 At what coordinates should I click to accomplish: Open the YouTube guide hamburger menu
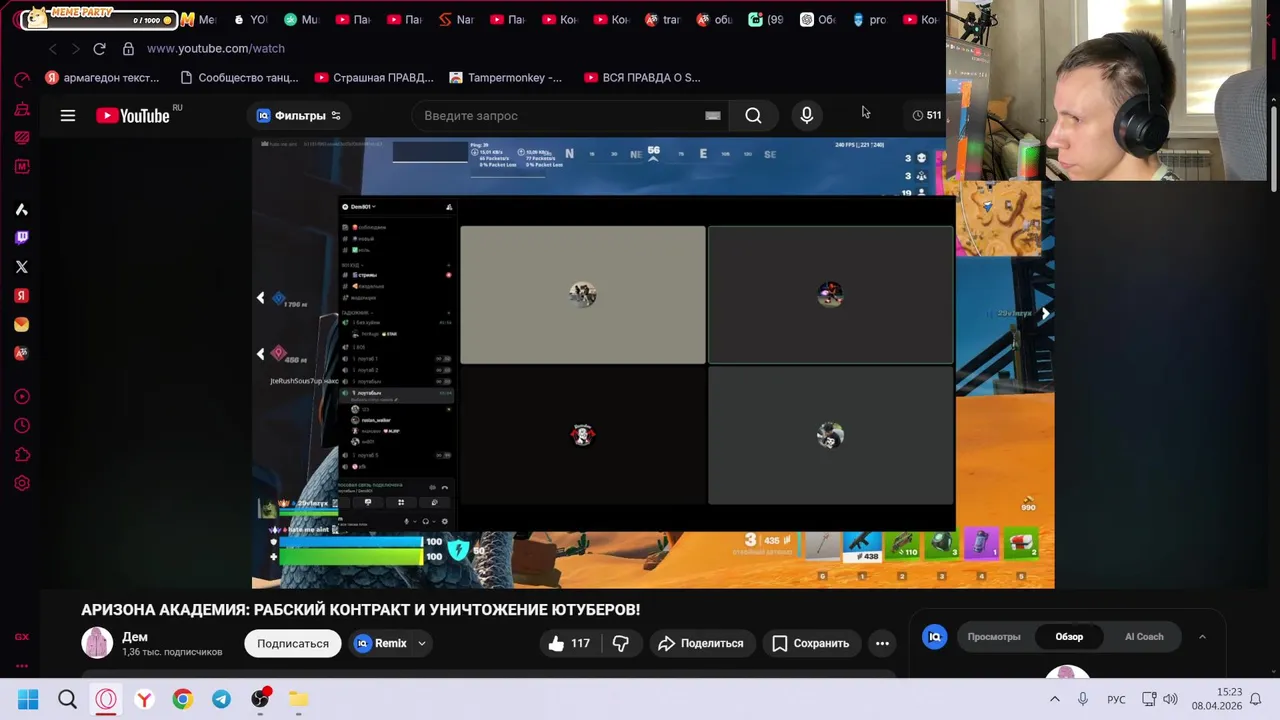point(68,116)
